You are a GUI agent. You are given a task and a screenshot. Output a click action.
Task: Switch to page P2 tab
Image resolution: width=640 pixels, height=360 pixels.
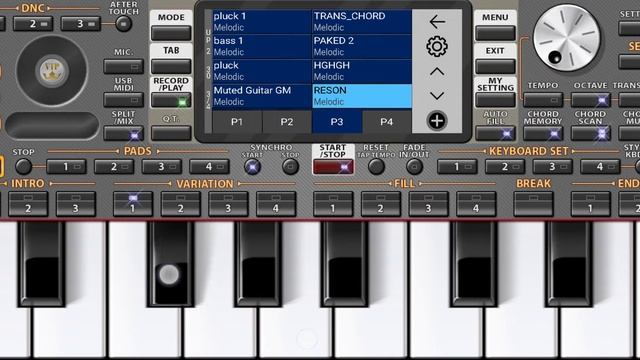pyautogui.click(x=287, y=122)
